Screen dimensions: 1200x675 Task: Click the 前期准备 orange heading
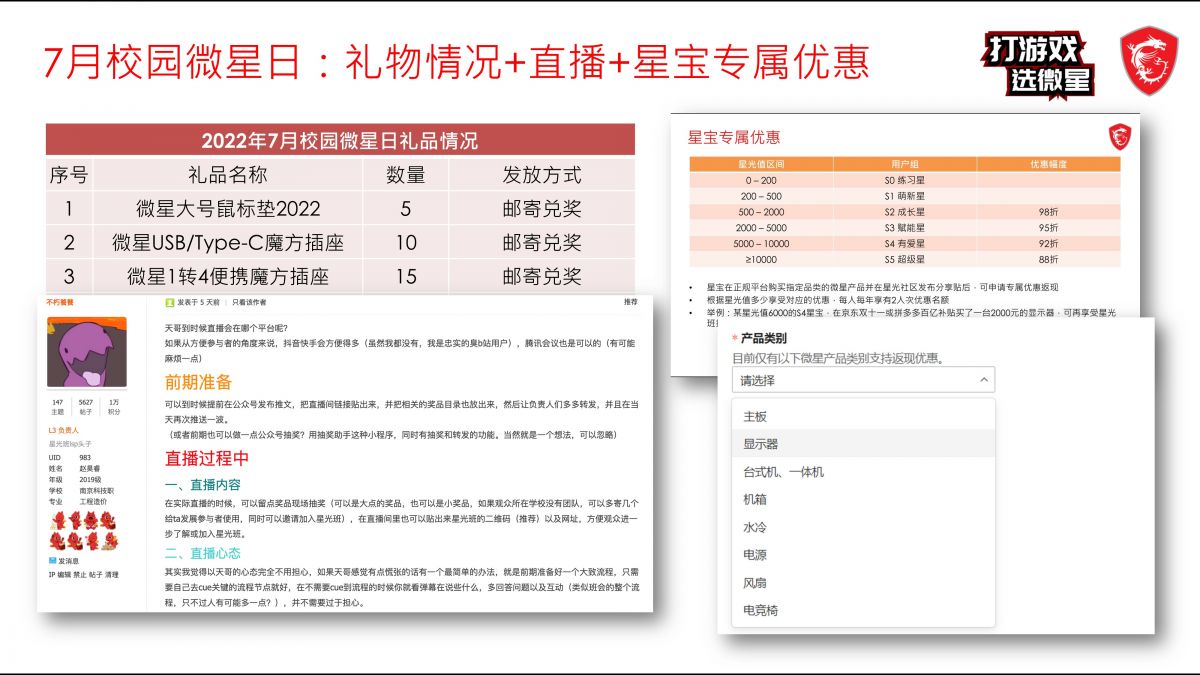click(x=198, y=381)
